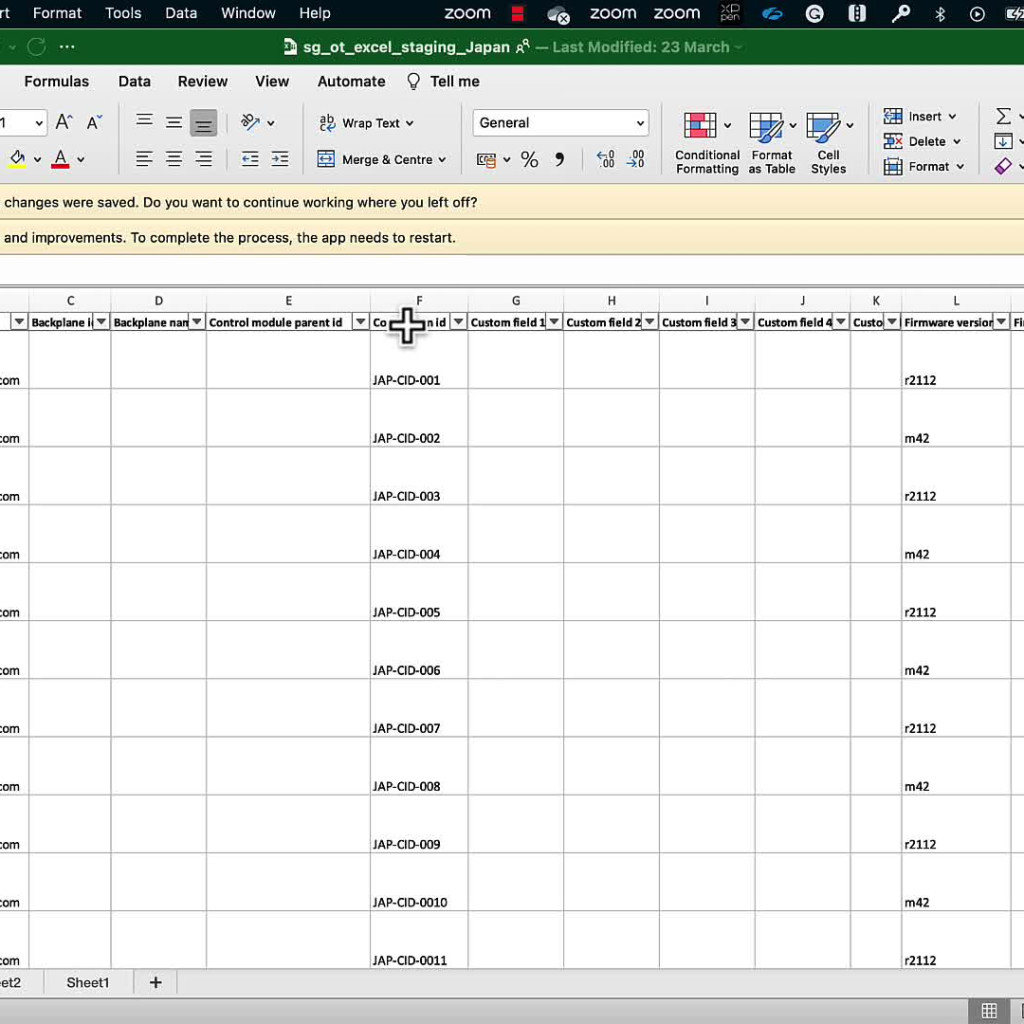
Task: Open Format cells menu button
Action: pyautogui.click(x=923, y=167)
